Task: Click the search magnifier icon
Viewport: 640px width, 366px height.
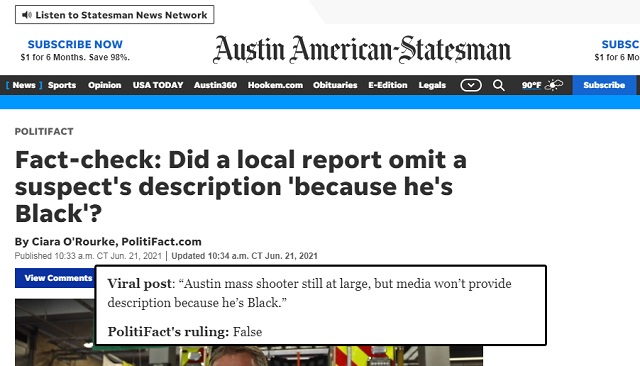Action: (498, 85)
